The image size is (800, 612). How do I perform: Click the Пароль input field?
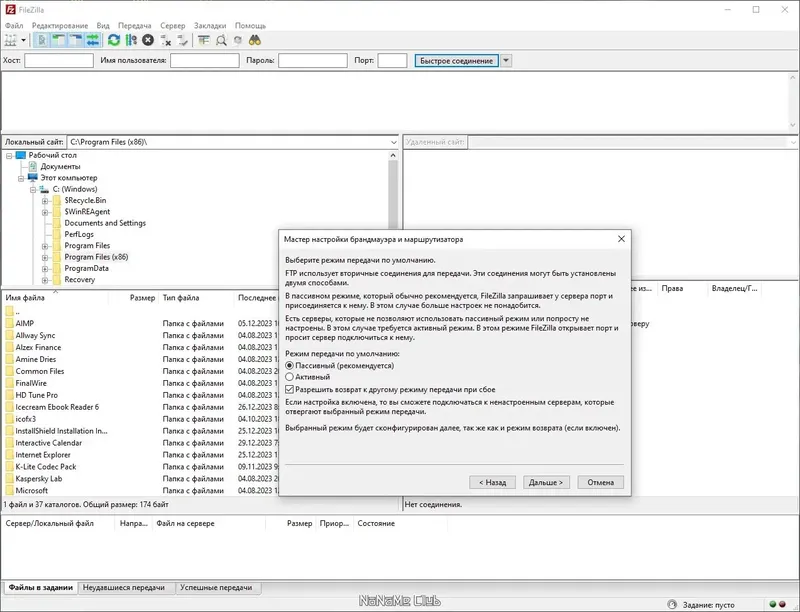pyautogui.click(x=313, y=61)
